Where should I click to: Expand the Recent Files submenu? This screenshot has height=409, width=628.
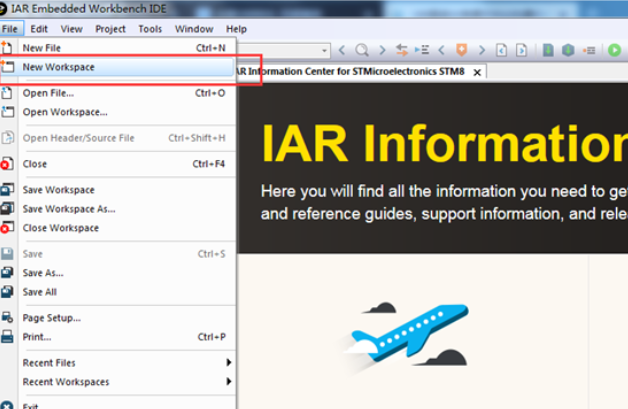click(x=117, y=363)
